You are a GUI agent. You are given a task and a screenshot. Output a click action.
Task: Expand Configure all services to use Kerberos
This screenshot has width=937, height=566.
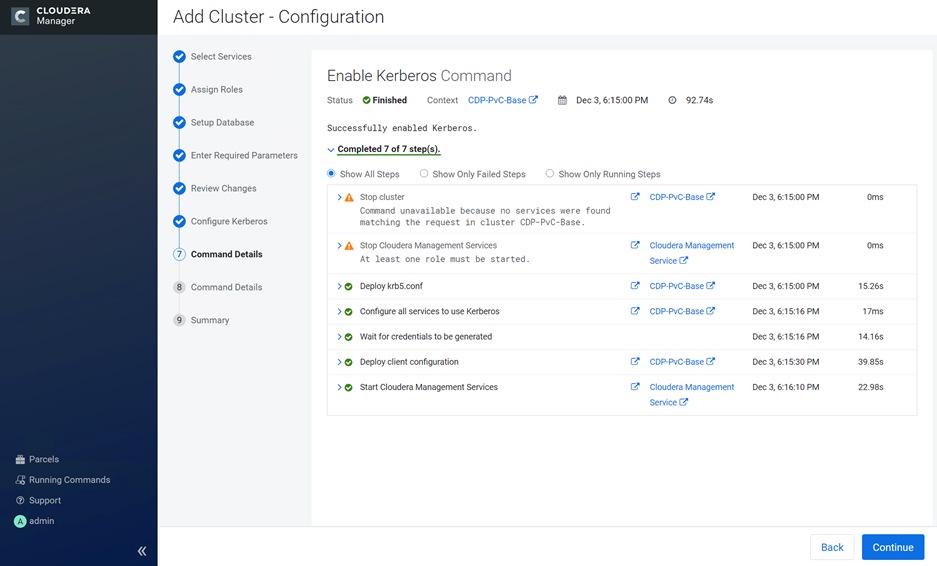[339, 311]
